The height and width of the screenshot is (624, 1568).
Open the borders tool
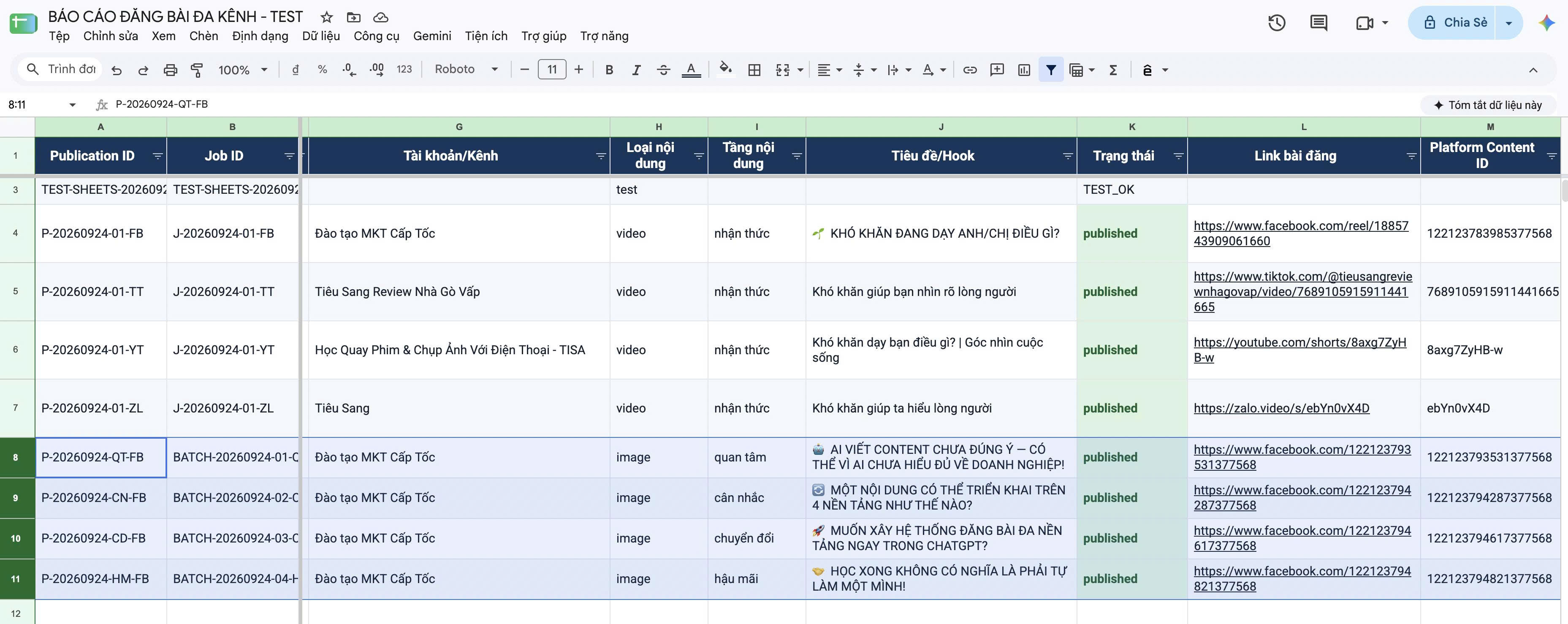click(754, 70)
